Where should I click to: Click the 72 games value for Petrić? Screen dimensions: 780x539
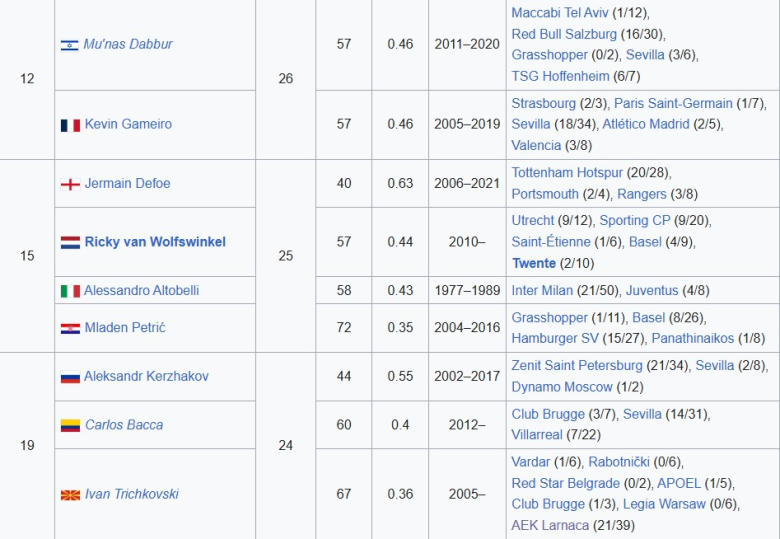pyautogui.click(x=344, y=328)
